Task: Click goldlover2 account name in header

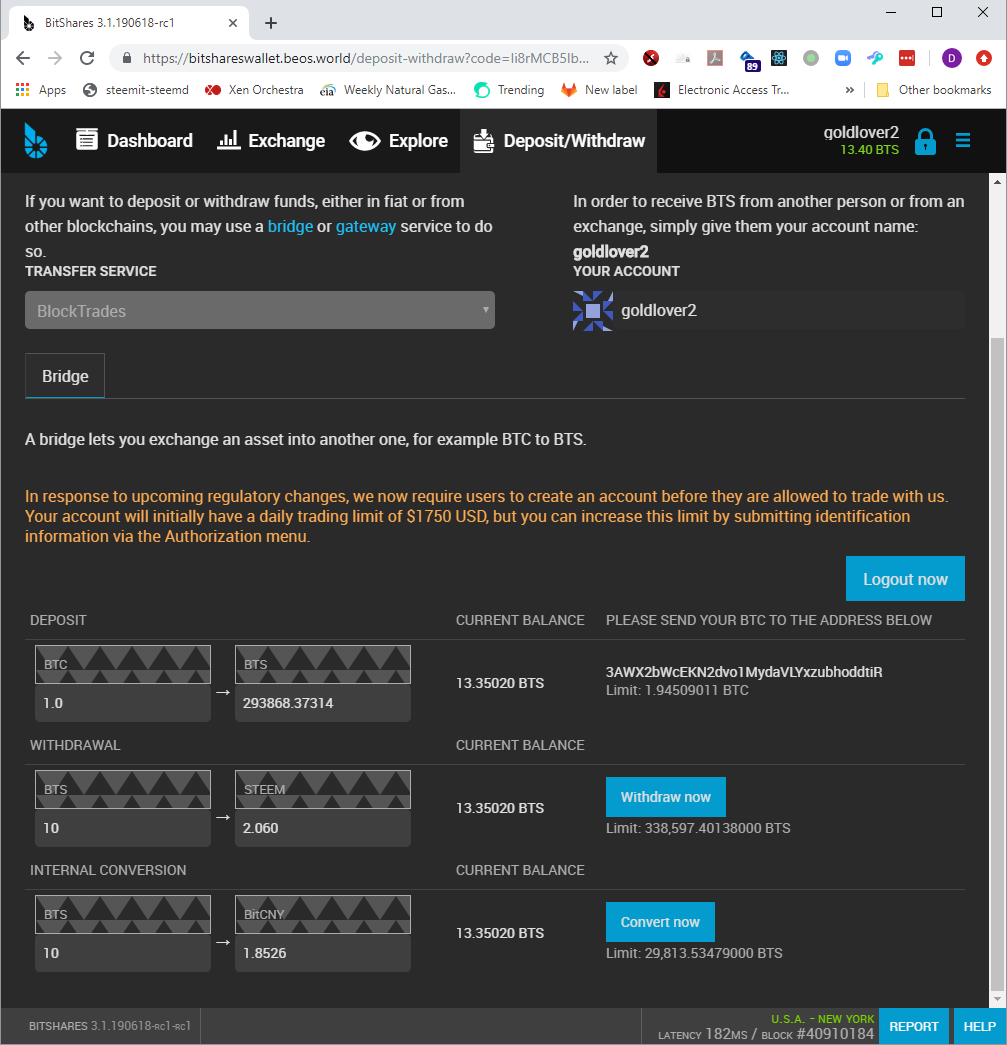Action: pyautogui.click(x=861, y=132)
